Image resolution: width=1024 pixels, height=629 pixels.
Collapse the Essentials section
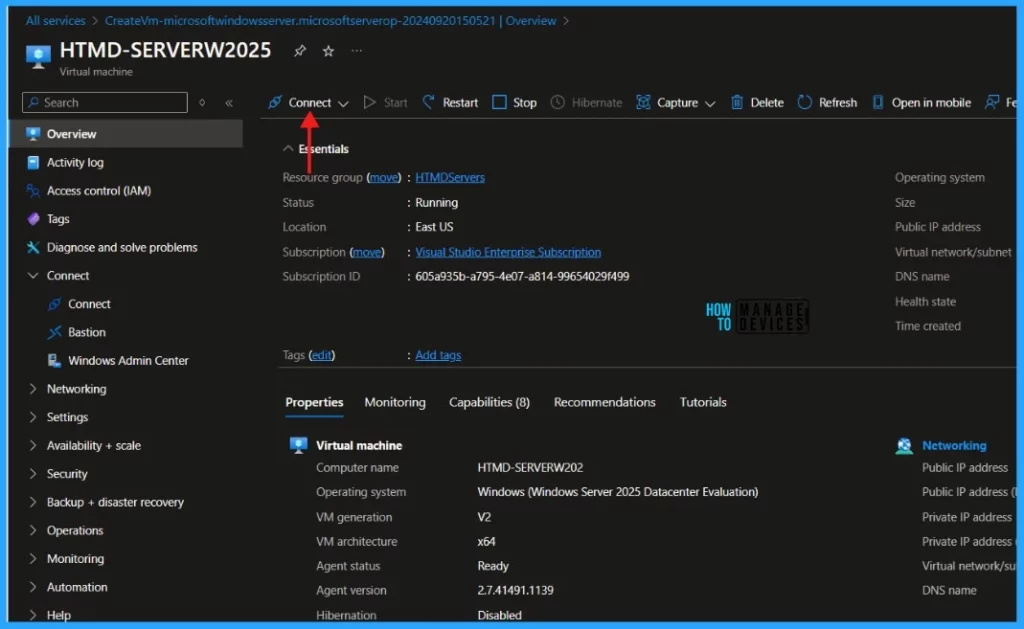[288, 148]
